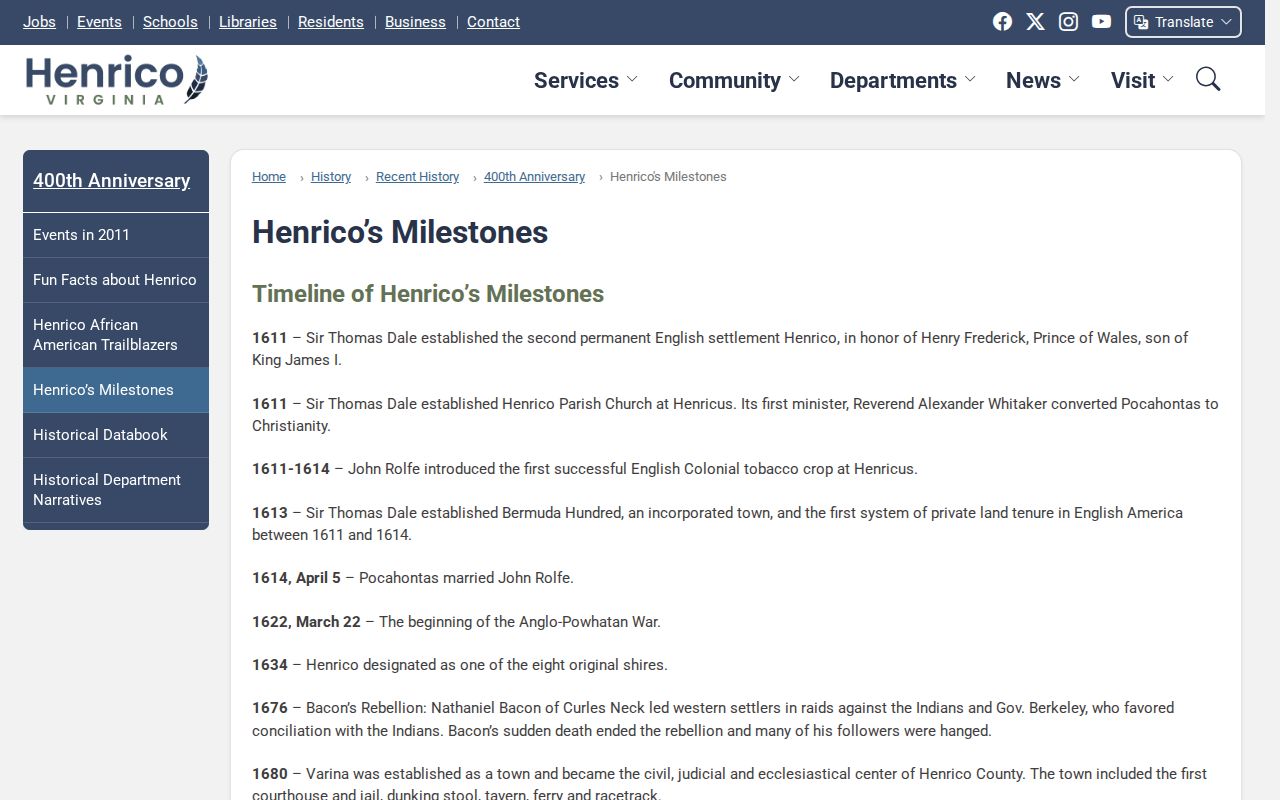
Task: Click the Henrico's Milestones page heading
Action: pyautogui.click(x=400, y=232)
